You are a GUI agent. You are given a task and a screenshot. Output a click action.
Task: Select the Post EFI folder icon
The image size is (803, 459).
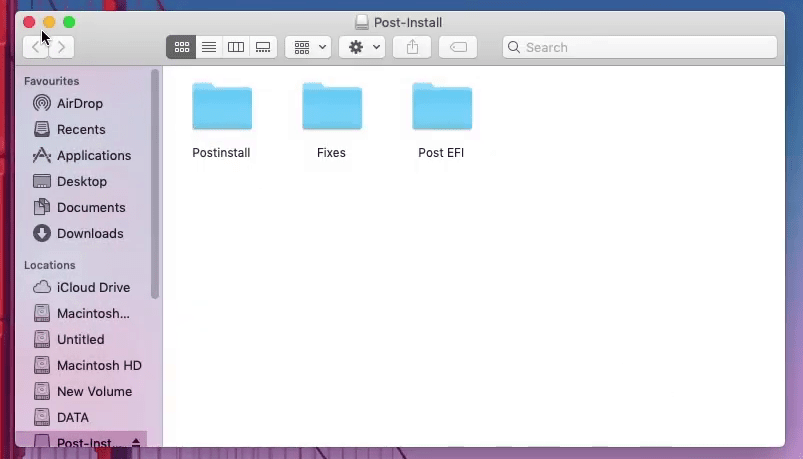(442, 107)
